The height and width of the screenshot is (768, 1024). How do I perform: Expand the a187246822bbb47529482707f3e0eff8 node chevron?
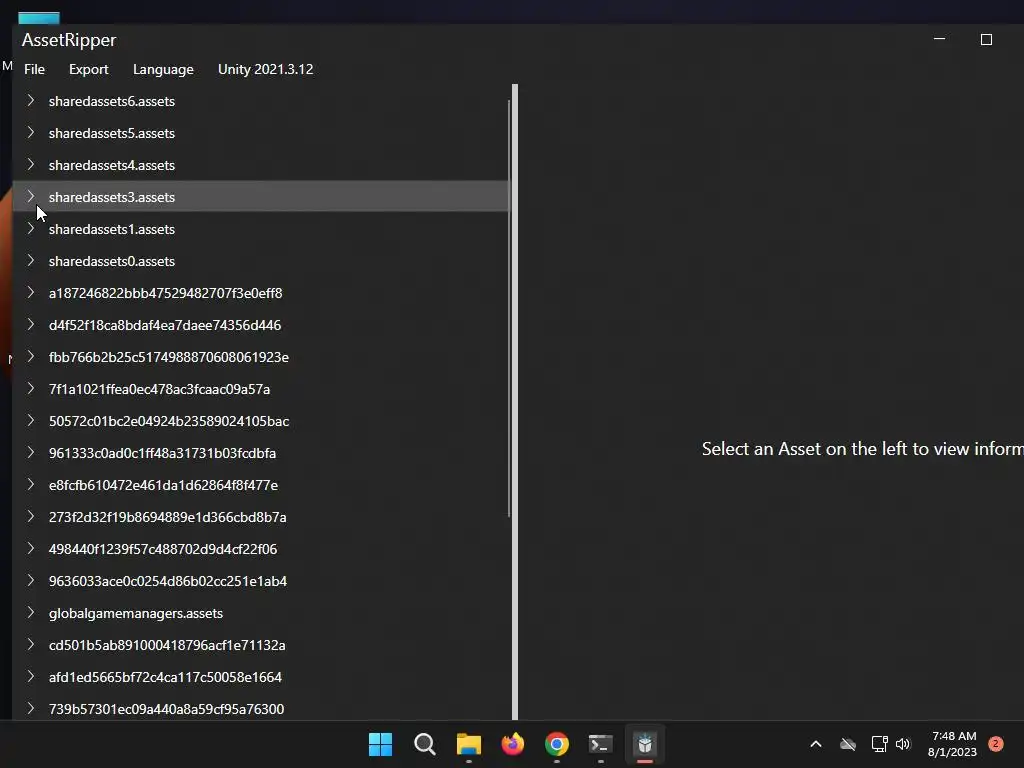(30, 293)
